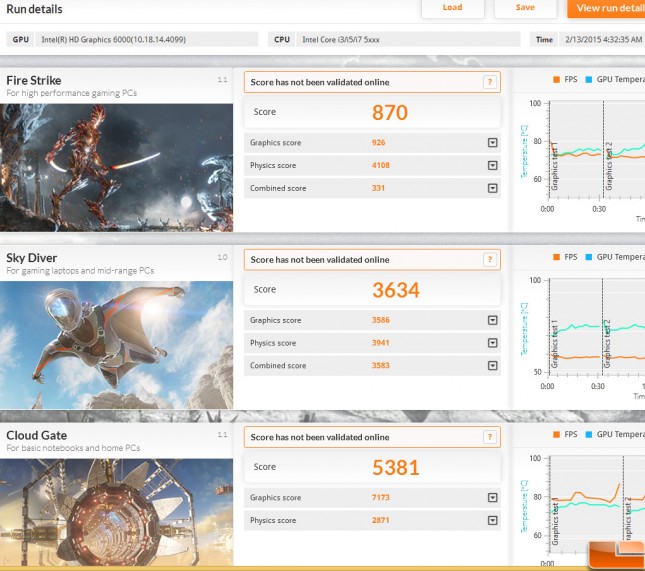
Task: Click the Fire Strike validation help icon
Action: tap(490, 82)
